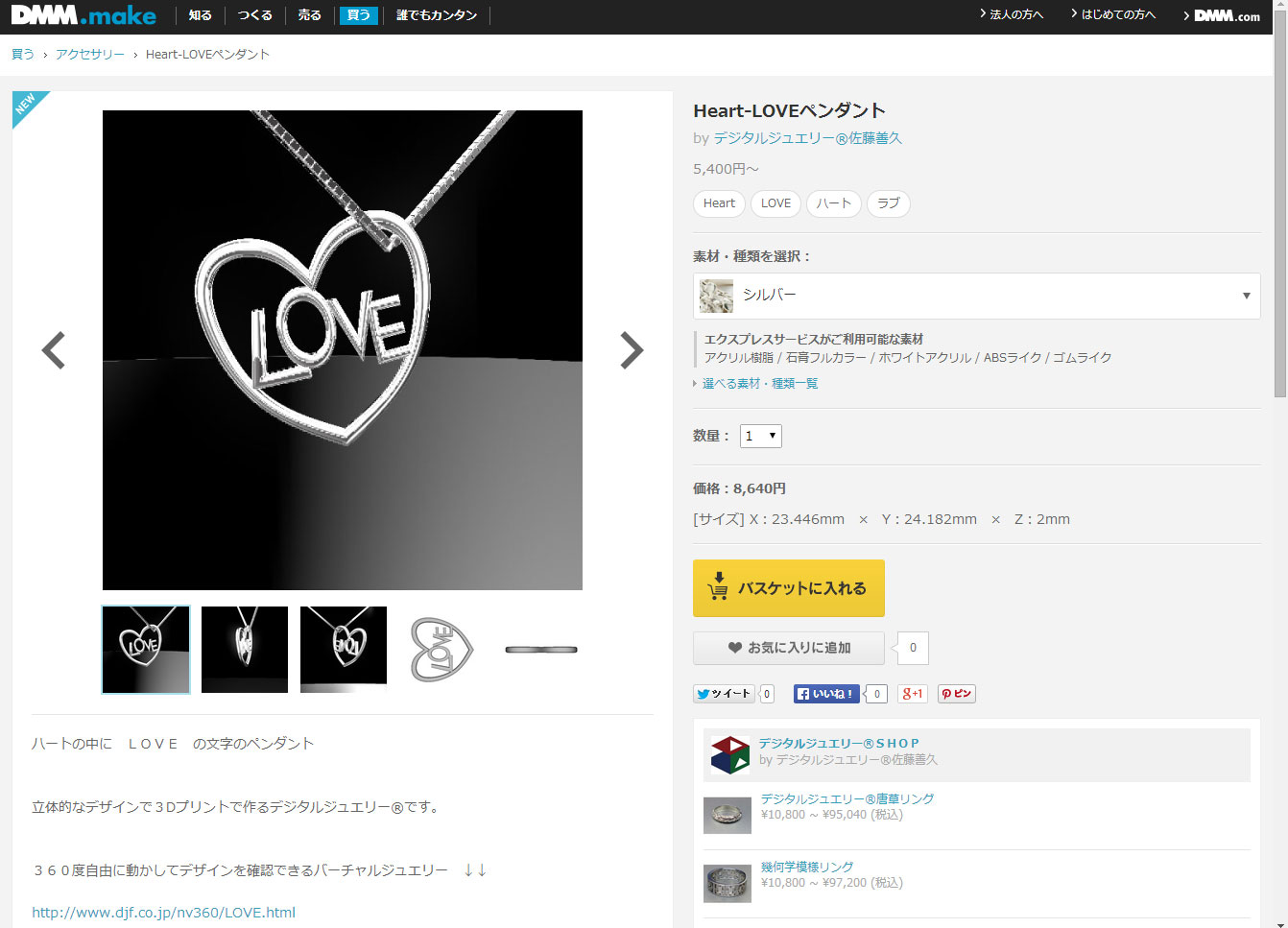Open the 誰でもカンタン menu item
The image size is (1288, 928).
point(437,15)
